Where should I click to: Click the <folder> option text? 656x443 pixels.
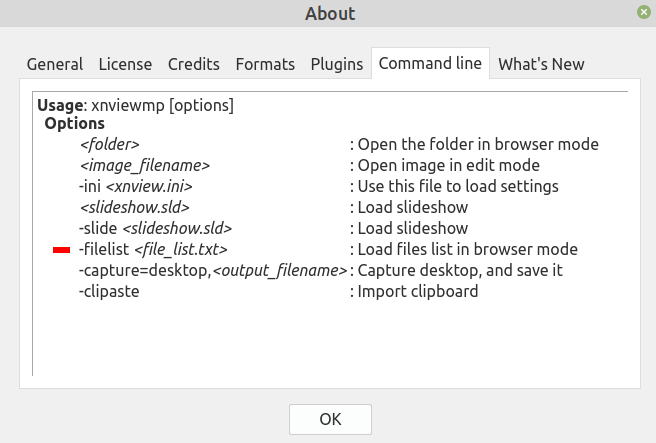[x=110, y=144]
